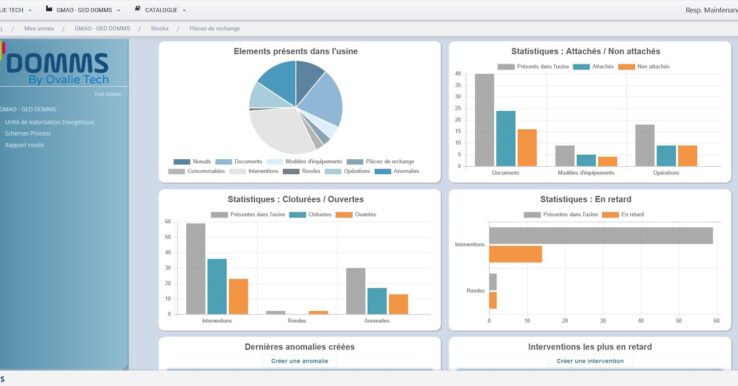
Task: Click Créer une anomalie link
Action: pos(299,361)
